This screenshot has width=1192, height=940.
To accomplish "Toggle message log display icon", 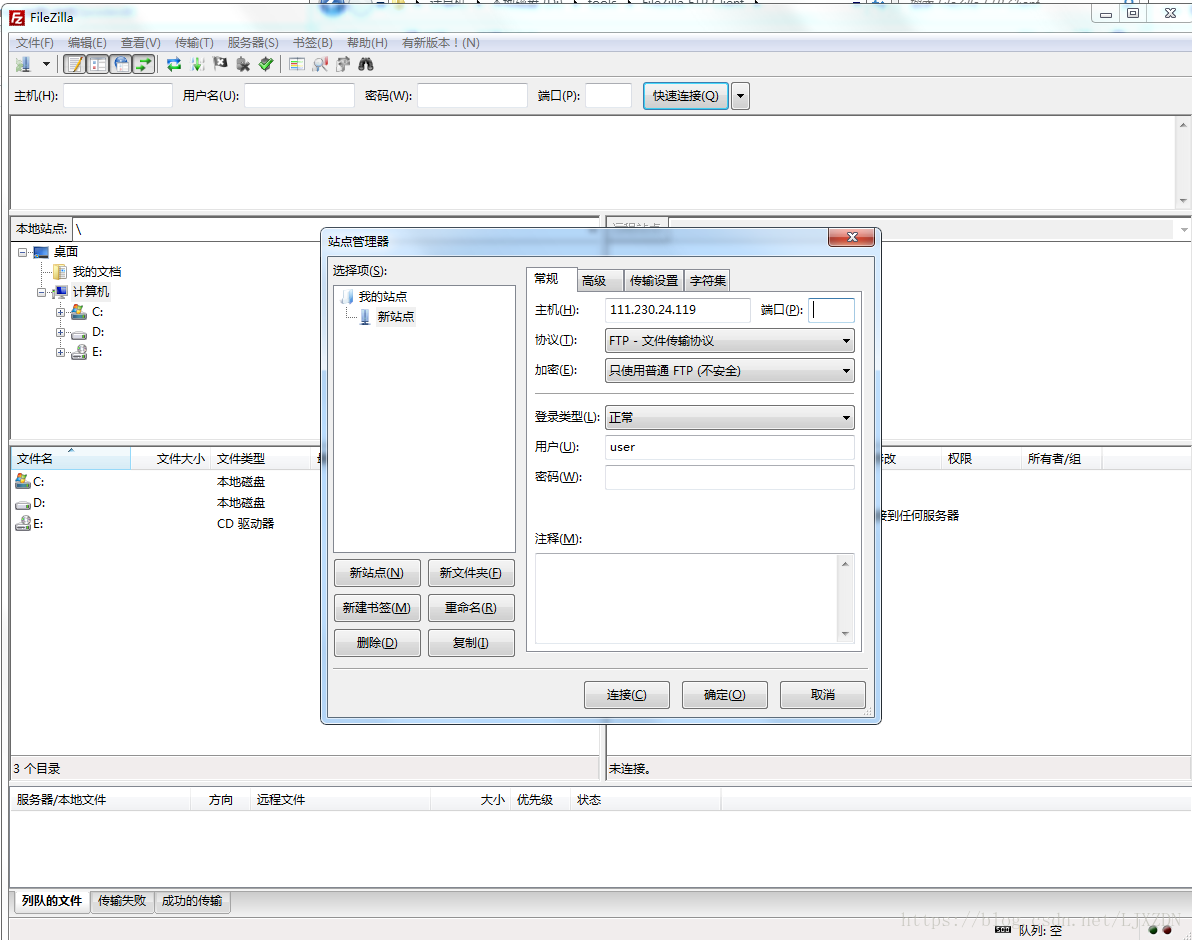I will point(74,65).
